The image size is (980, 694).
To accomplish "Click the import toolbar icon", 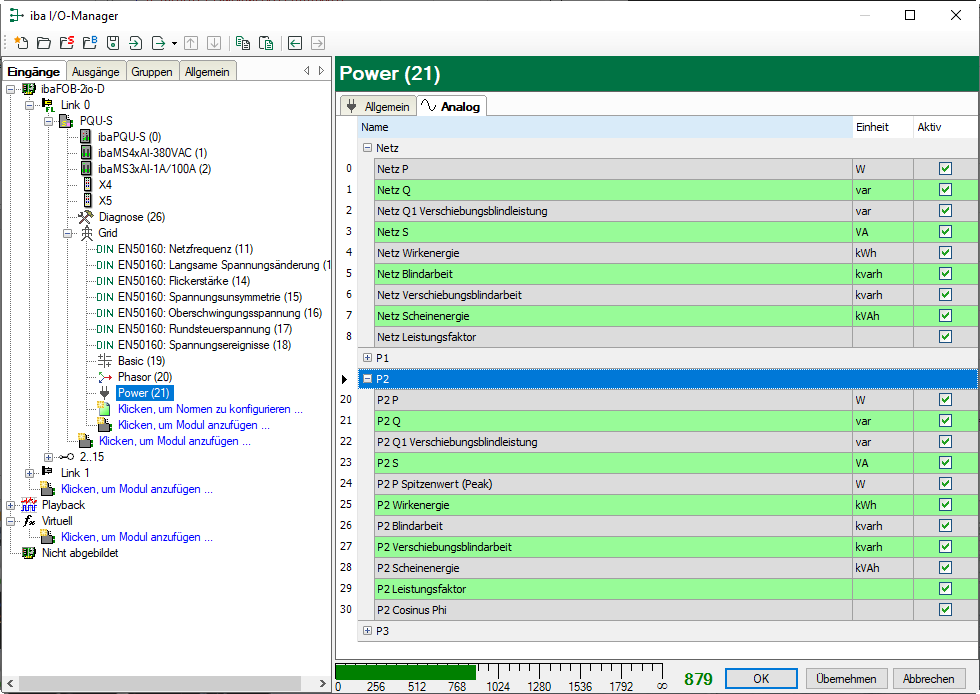I will 136,43.
